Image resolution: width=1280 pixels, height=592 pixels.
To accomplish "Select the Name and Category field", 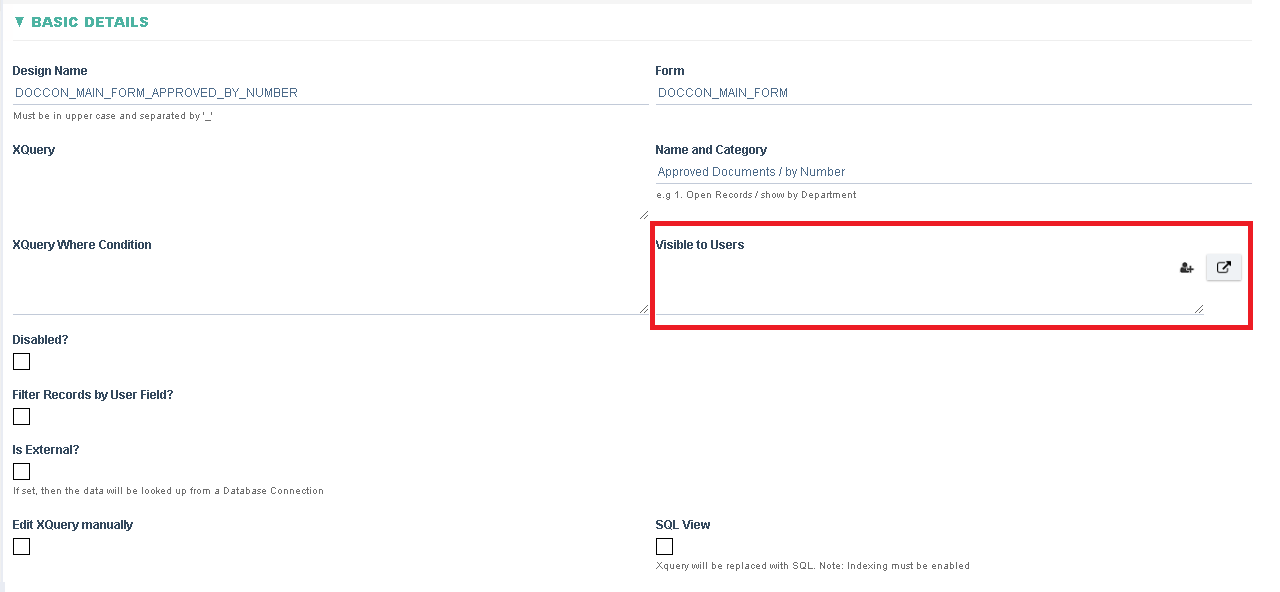I will pos(953,172).
